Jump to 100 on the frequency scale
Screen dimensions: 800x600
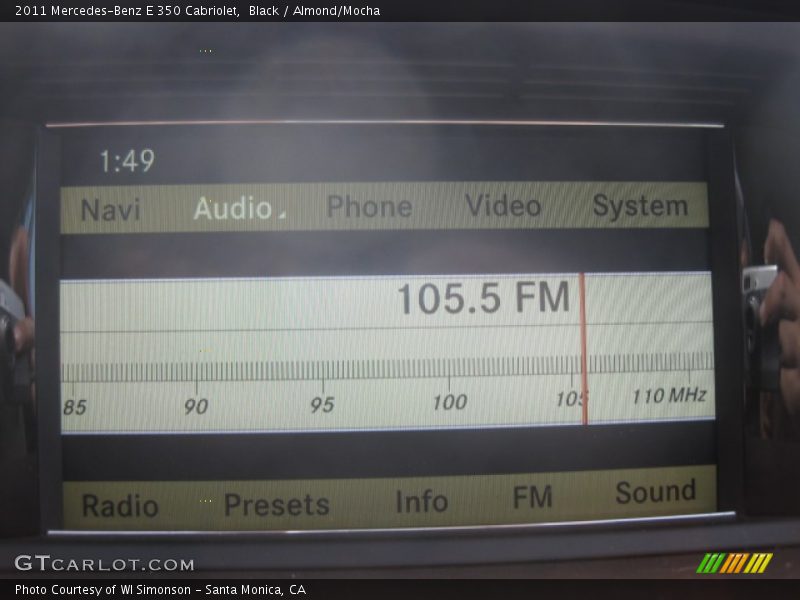(449, 402)
